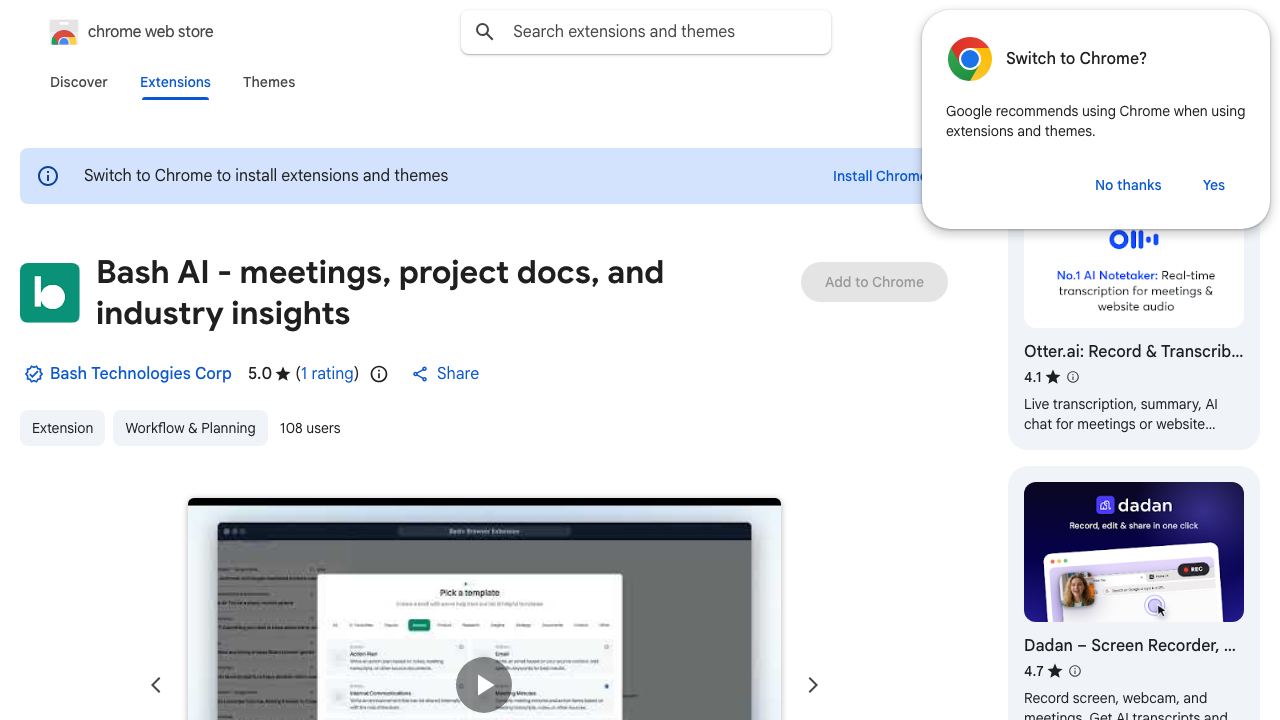Click the Bash AI extension title heading
The width and height of the screenshot is (1280, 720).
pyautogui.click(x=380, y=293)
